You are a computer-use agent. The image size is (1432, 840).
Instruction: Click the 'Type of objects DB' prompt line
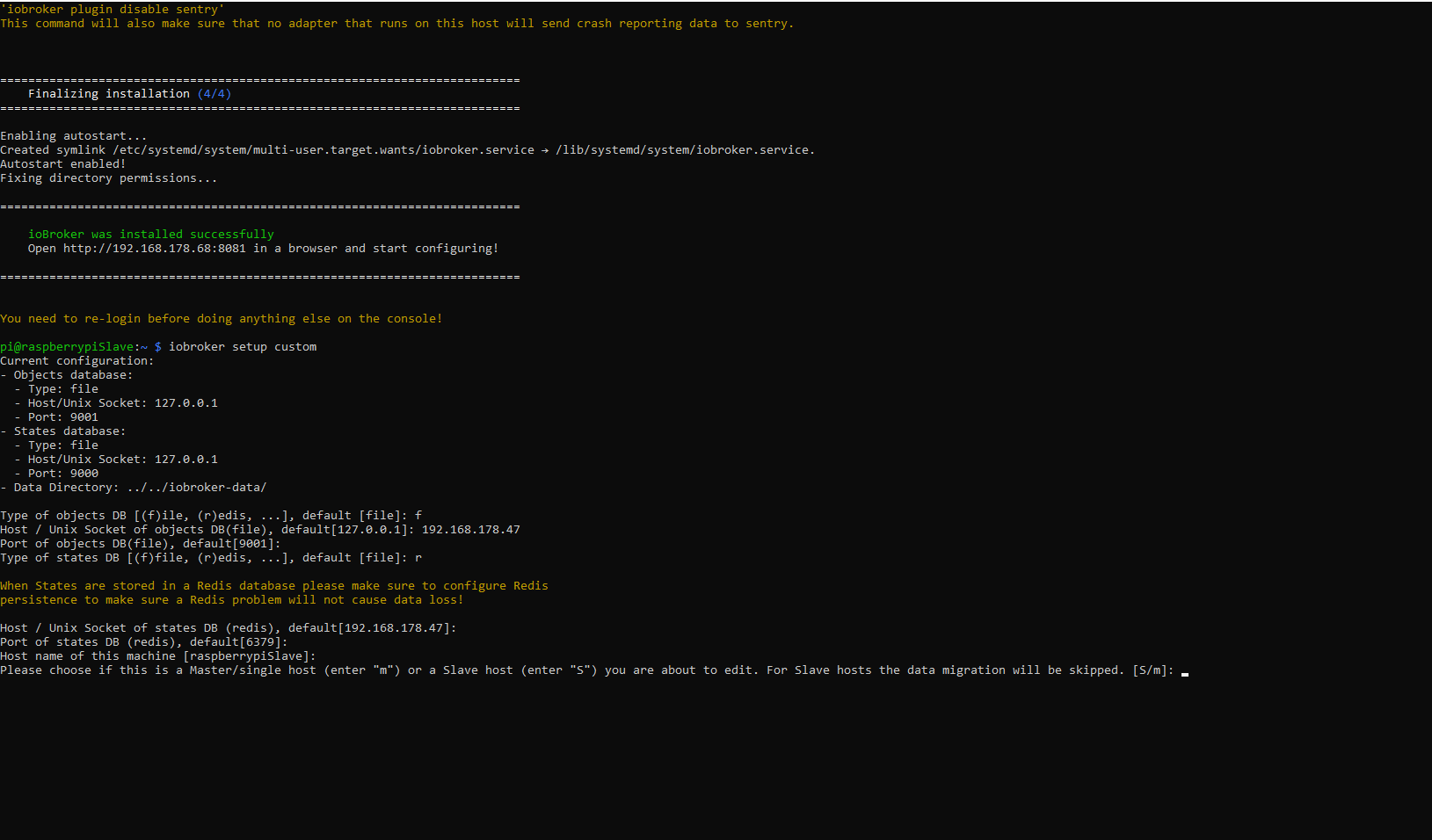click(211, 516)
